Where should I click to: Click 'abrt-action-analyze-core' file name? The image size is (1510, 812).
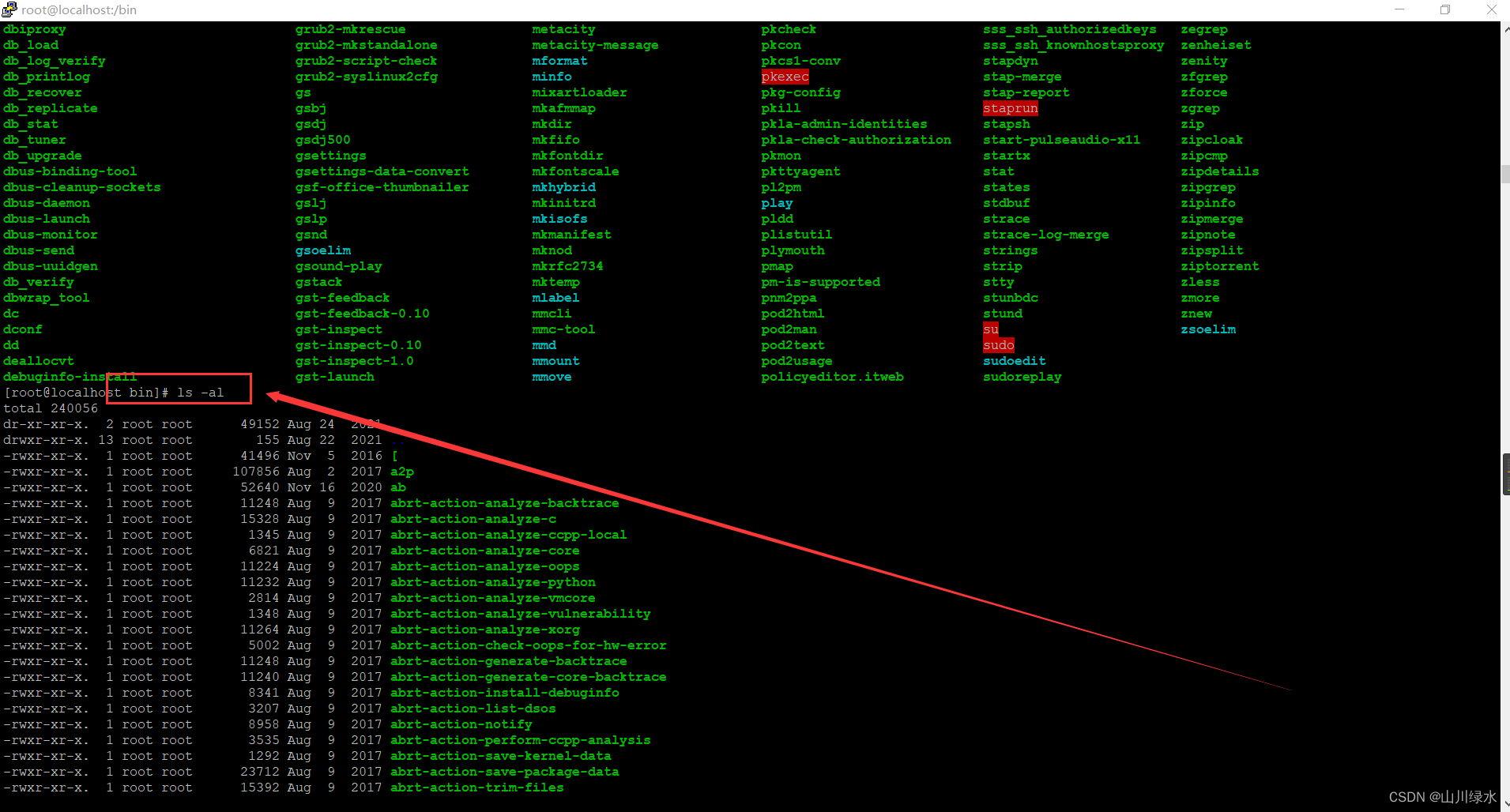485,551
